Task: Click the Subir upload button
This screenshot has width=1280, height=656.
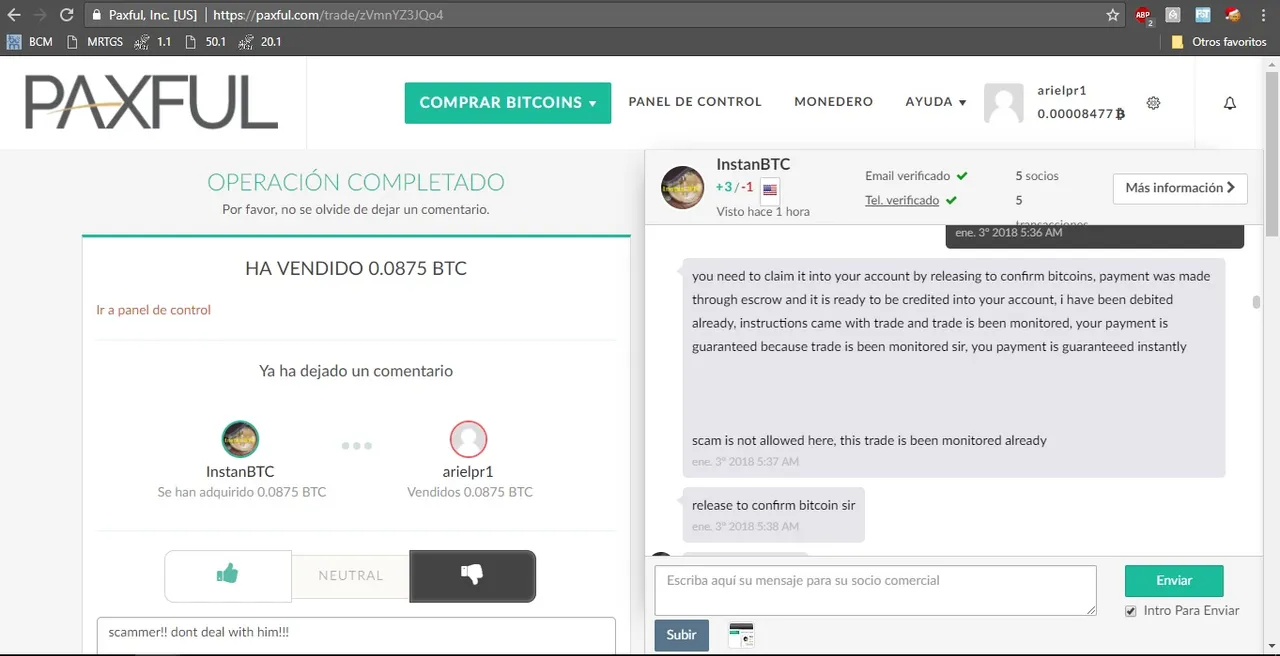Action: [682, 636]
